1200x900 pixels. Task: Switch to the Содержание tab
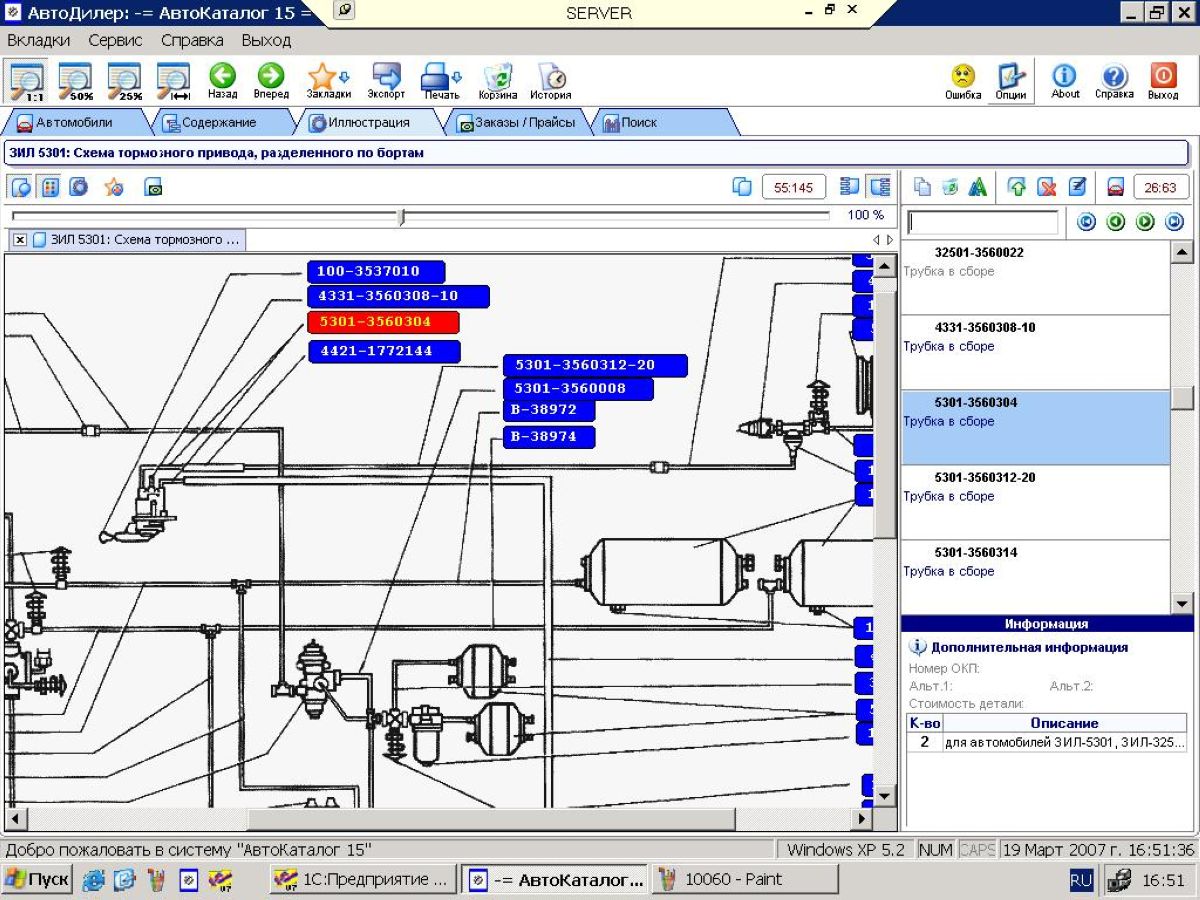218,123
